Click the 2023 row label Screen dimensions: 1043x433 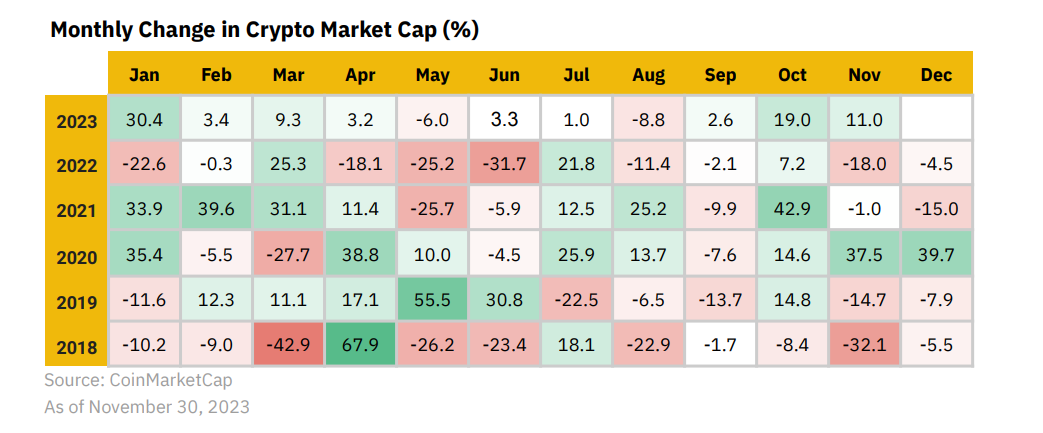(77, 121)
